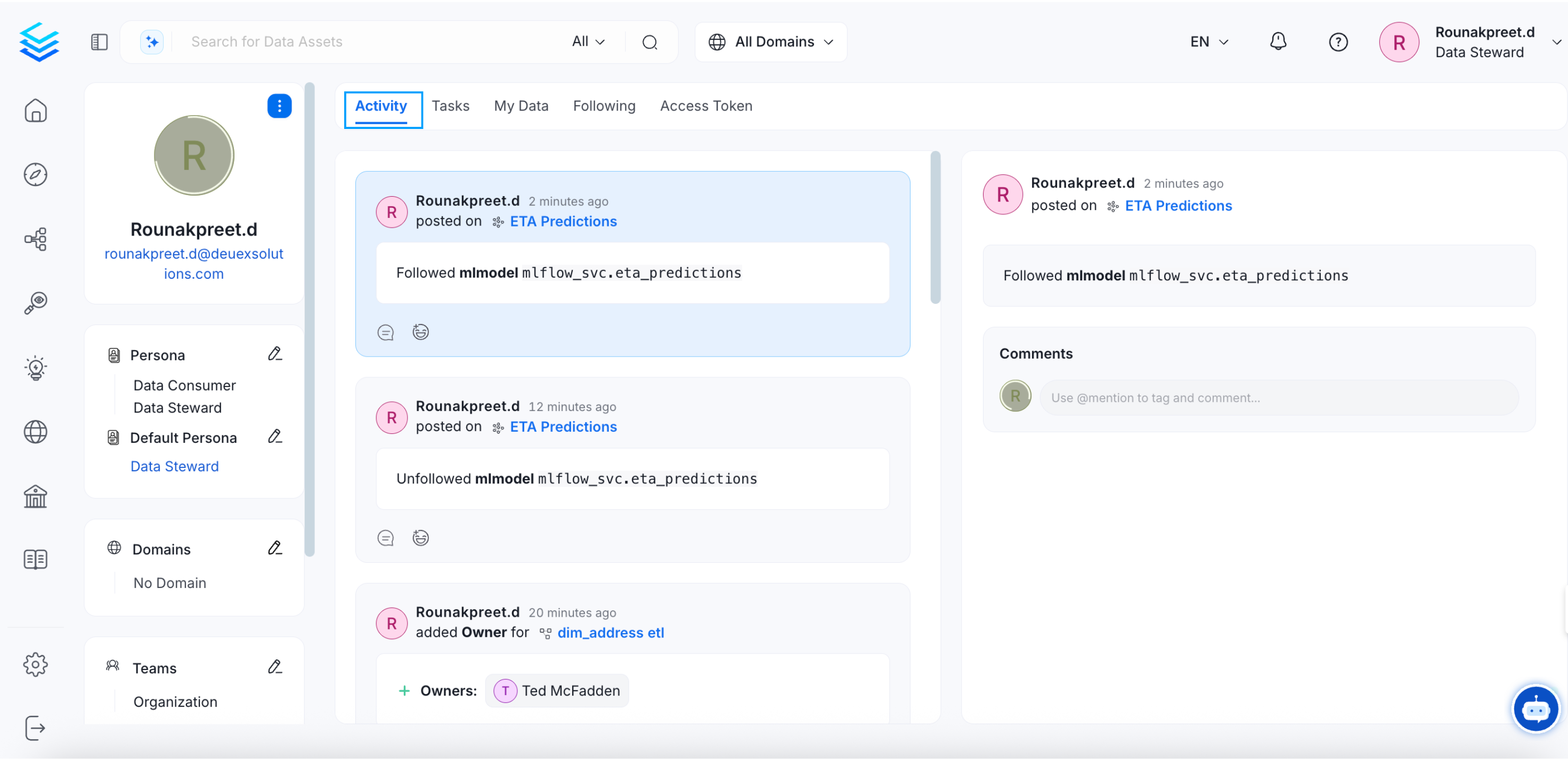Click the chatbot assistant icon
The image size is (1568, 759).
(x=1535, y=709)
